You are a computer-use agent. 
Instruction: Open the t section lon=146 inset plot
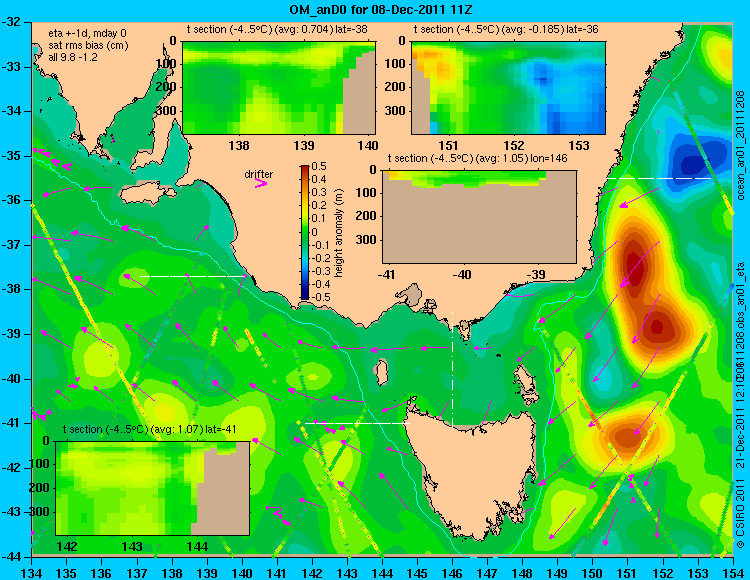coord(479,217)
